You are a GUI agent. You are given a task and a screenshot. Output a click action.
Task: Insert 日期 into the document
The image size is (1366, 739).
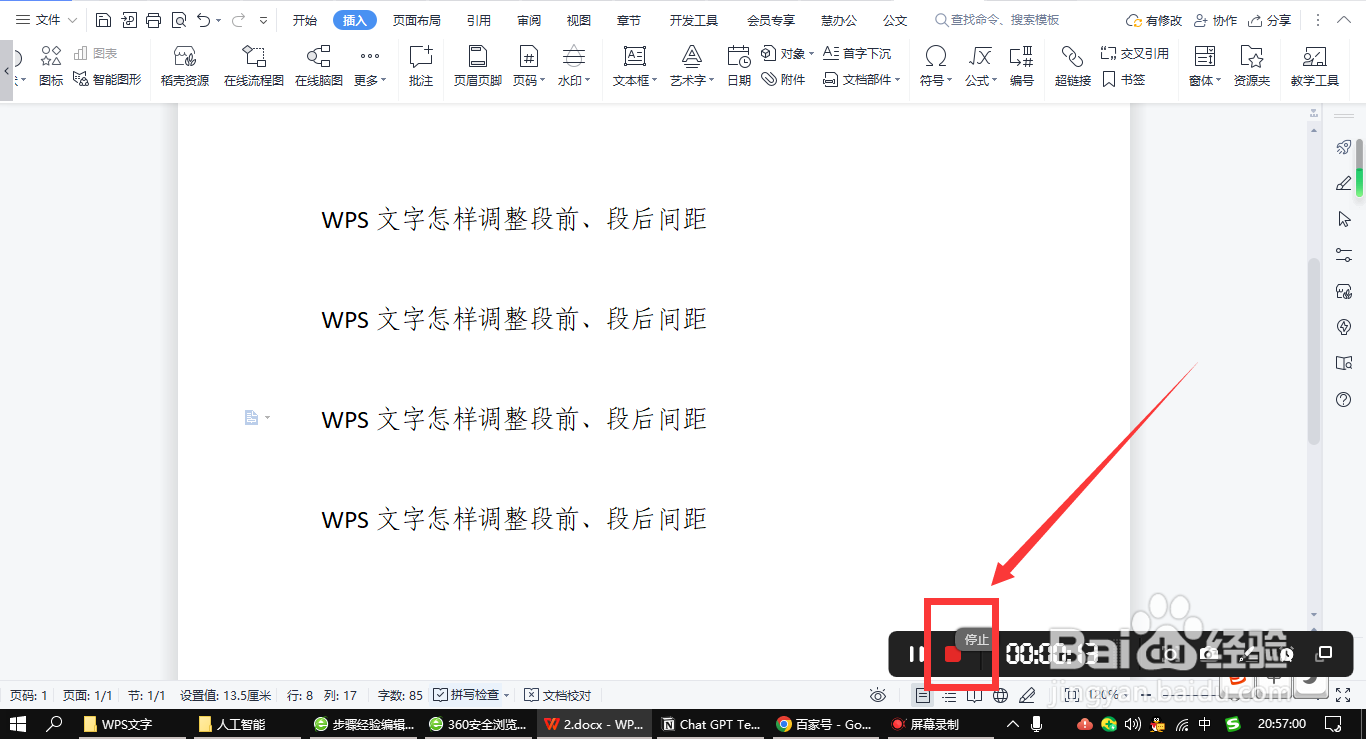pos(739,66)
